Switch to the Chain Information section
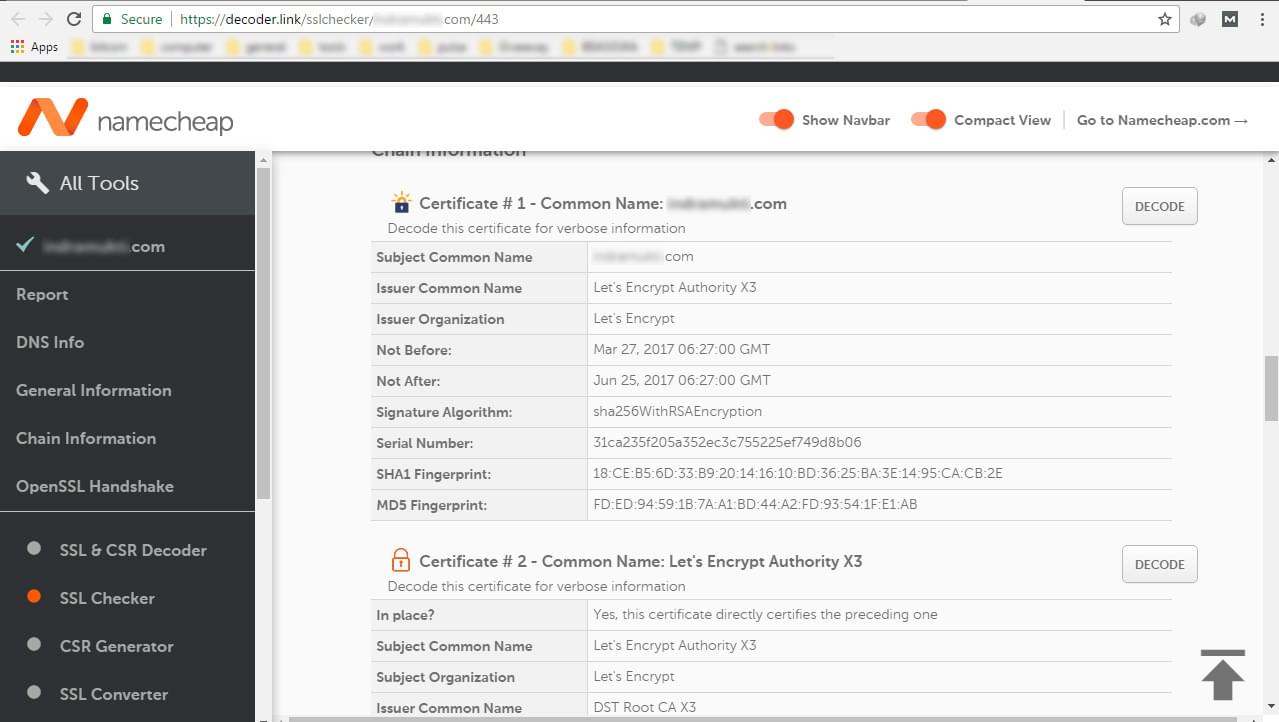Image resolution: width=1279 pixels, height=722 pixels. coord(85,438)
